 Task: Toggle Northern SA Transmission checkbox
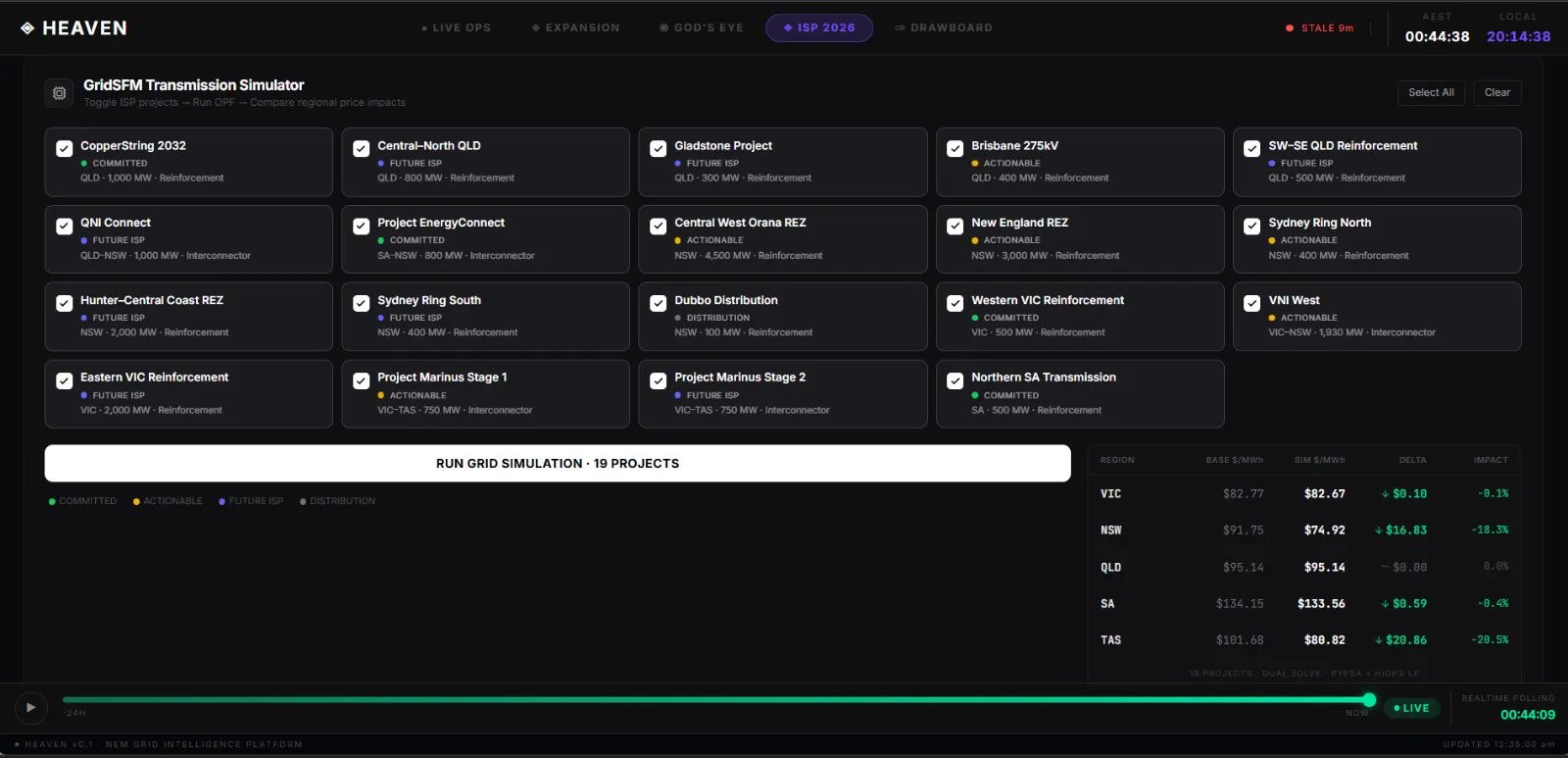click(x=955, y=381)
